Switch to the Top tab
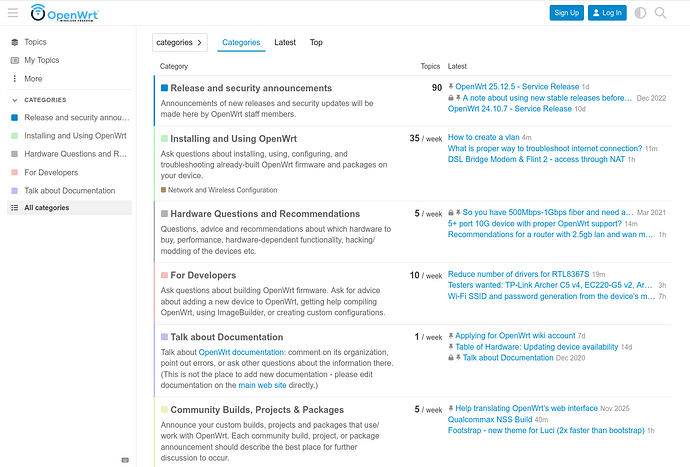The image size is (690, 467). 316,42
